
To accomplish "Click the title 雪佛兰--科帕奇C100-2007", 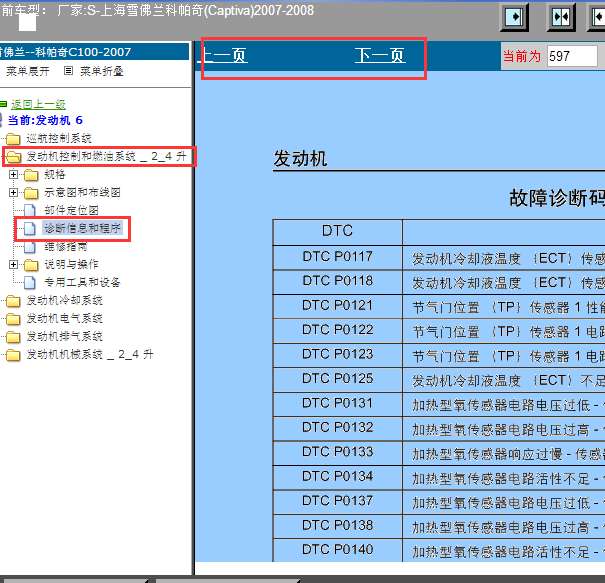I will pos(65,52).
